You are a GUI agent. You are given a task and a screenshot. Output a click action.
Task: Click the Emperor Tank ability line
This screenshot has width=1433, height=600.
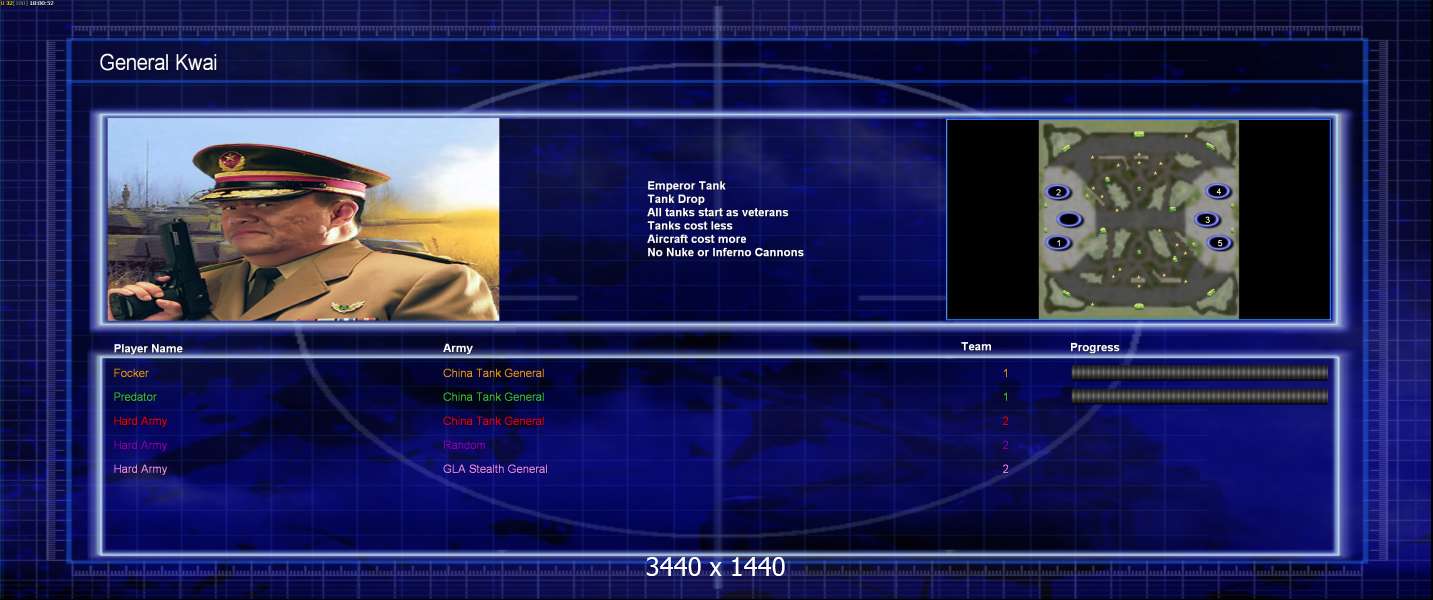(x=687, y=186)
